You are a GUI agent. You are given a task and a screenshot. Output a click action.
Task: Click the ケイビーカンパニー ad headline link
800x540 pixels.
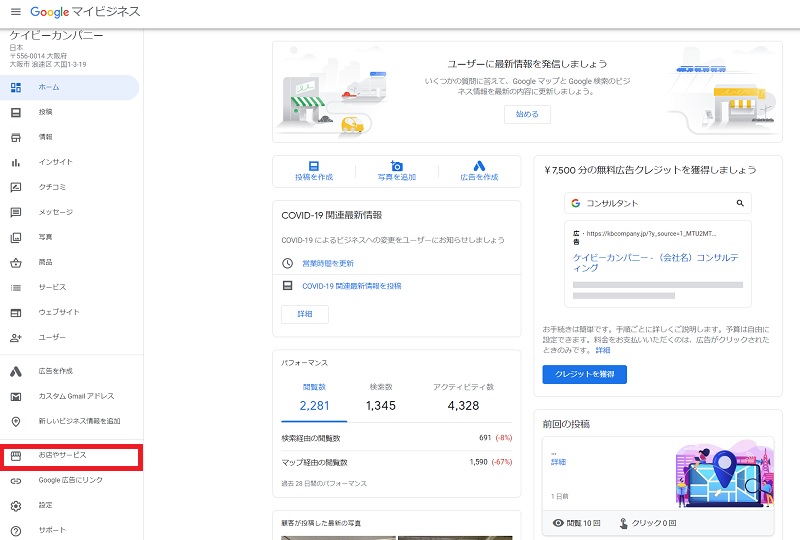click(x=656, y=262)
